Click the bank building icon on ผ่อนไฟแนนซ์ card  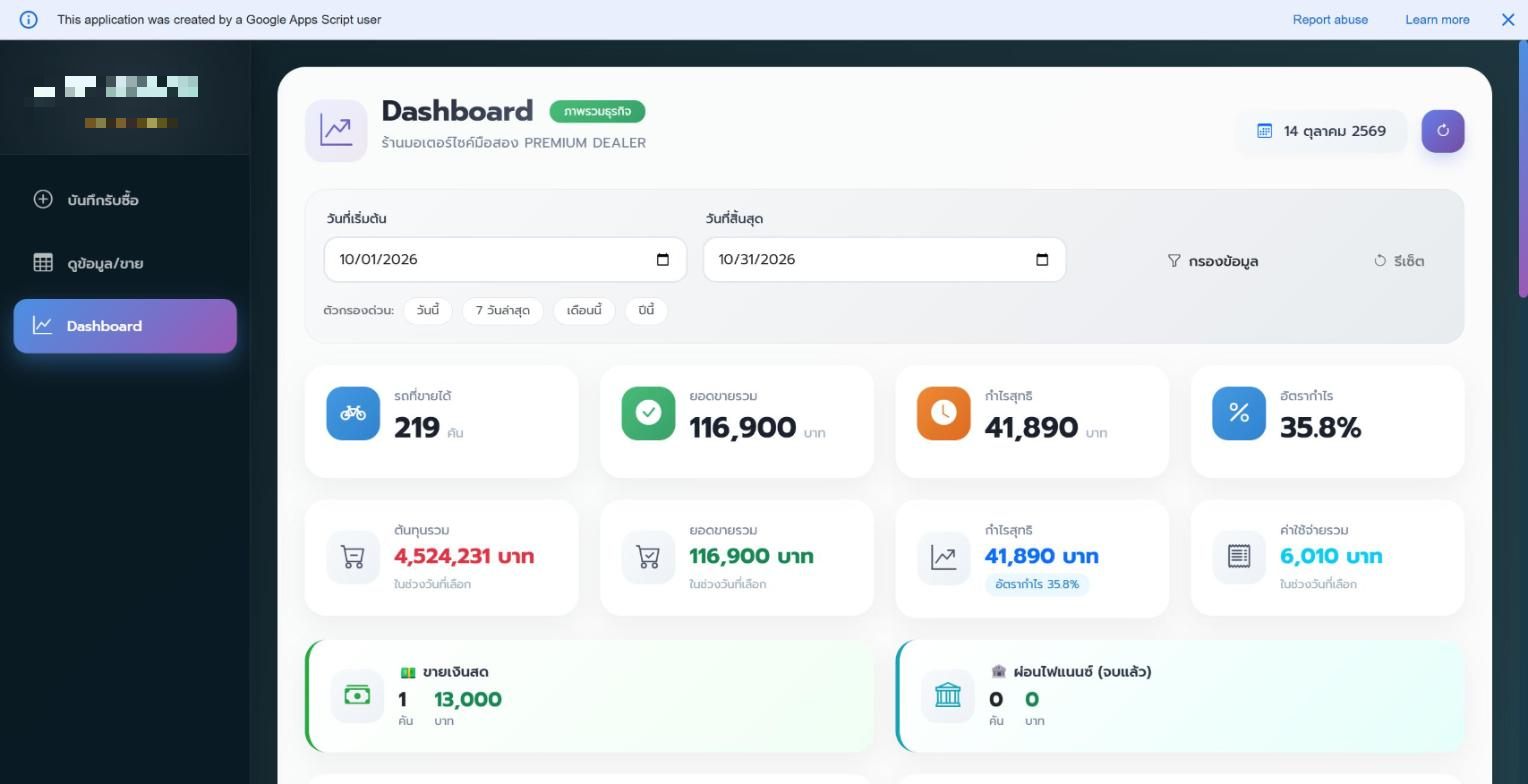[x=947, y=695]
